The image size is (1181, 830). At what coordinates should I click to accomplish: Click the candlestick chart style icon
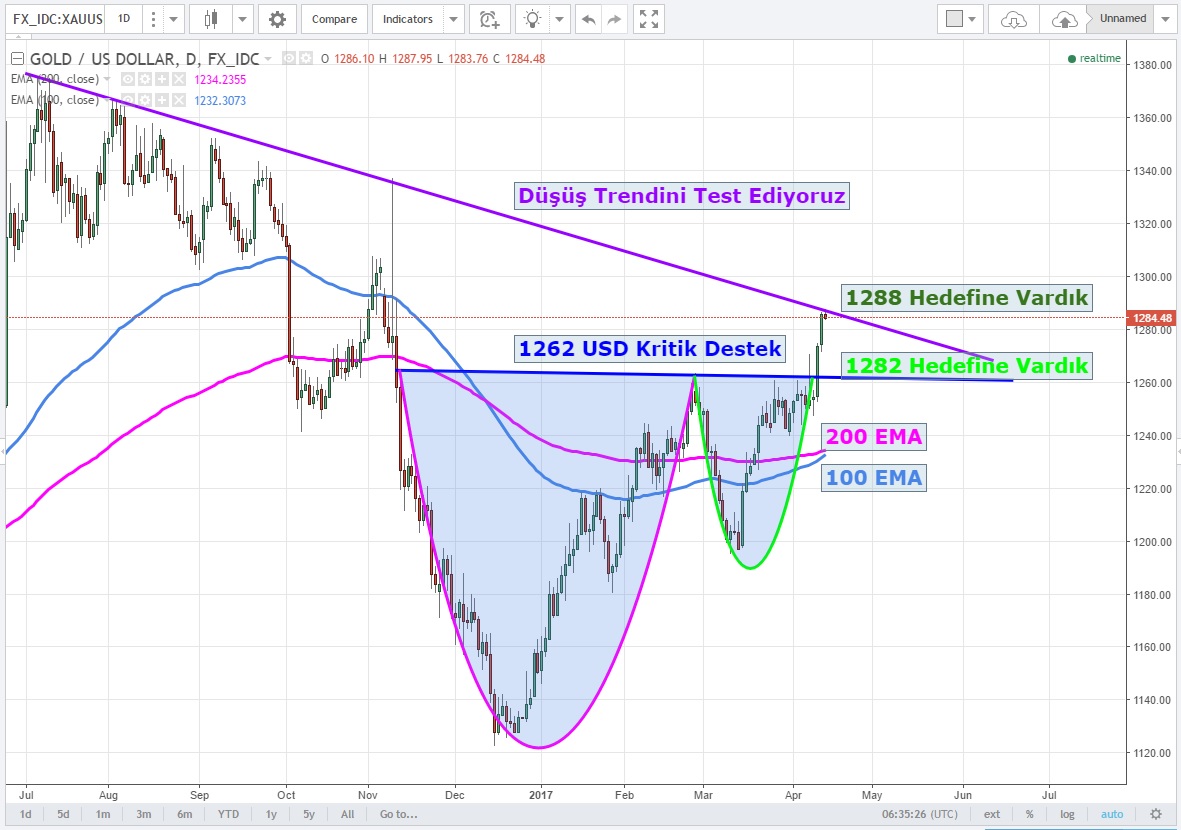211,18
